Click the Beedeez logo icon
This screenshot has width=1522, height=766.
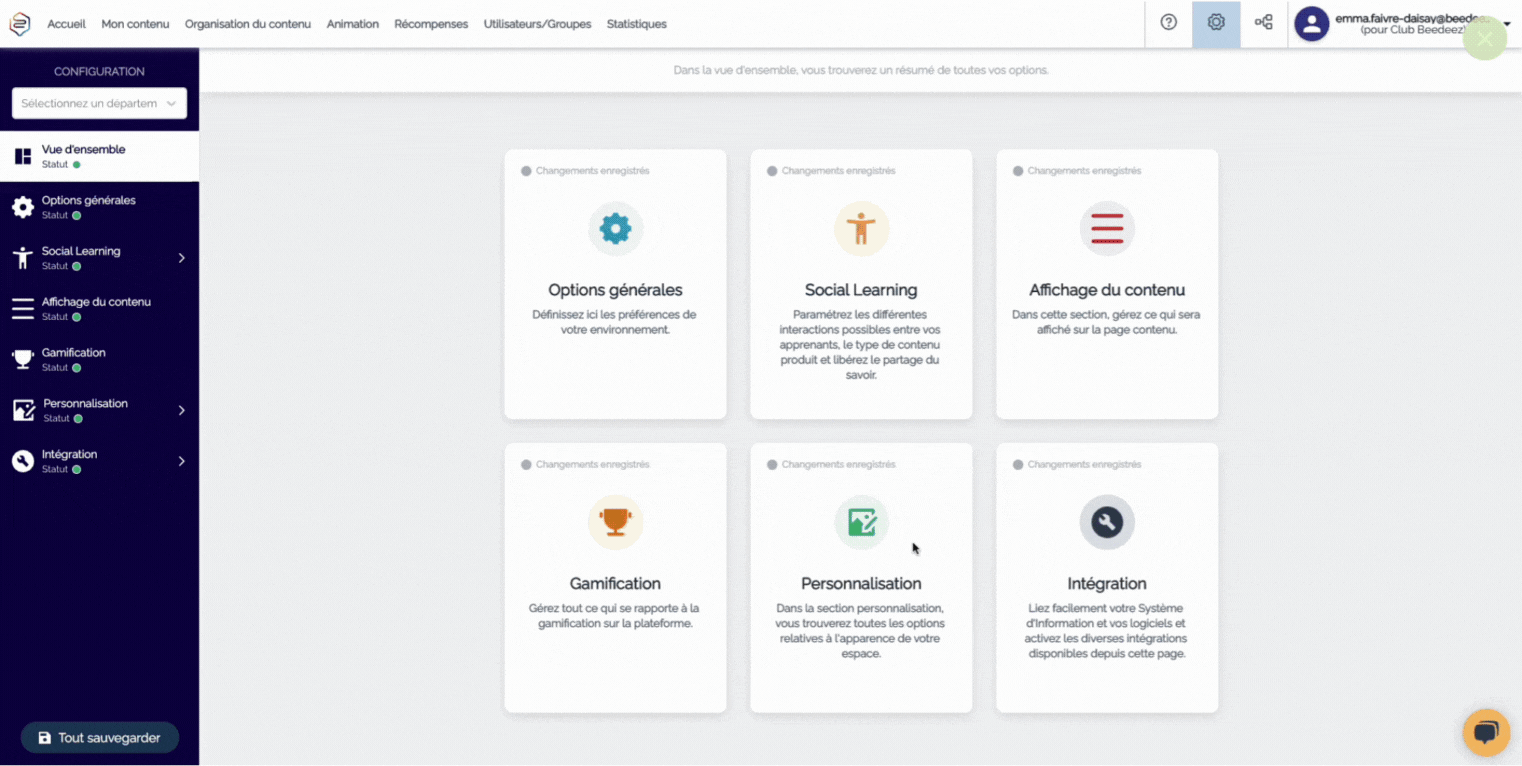[x=20, y=24]
